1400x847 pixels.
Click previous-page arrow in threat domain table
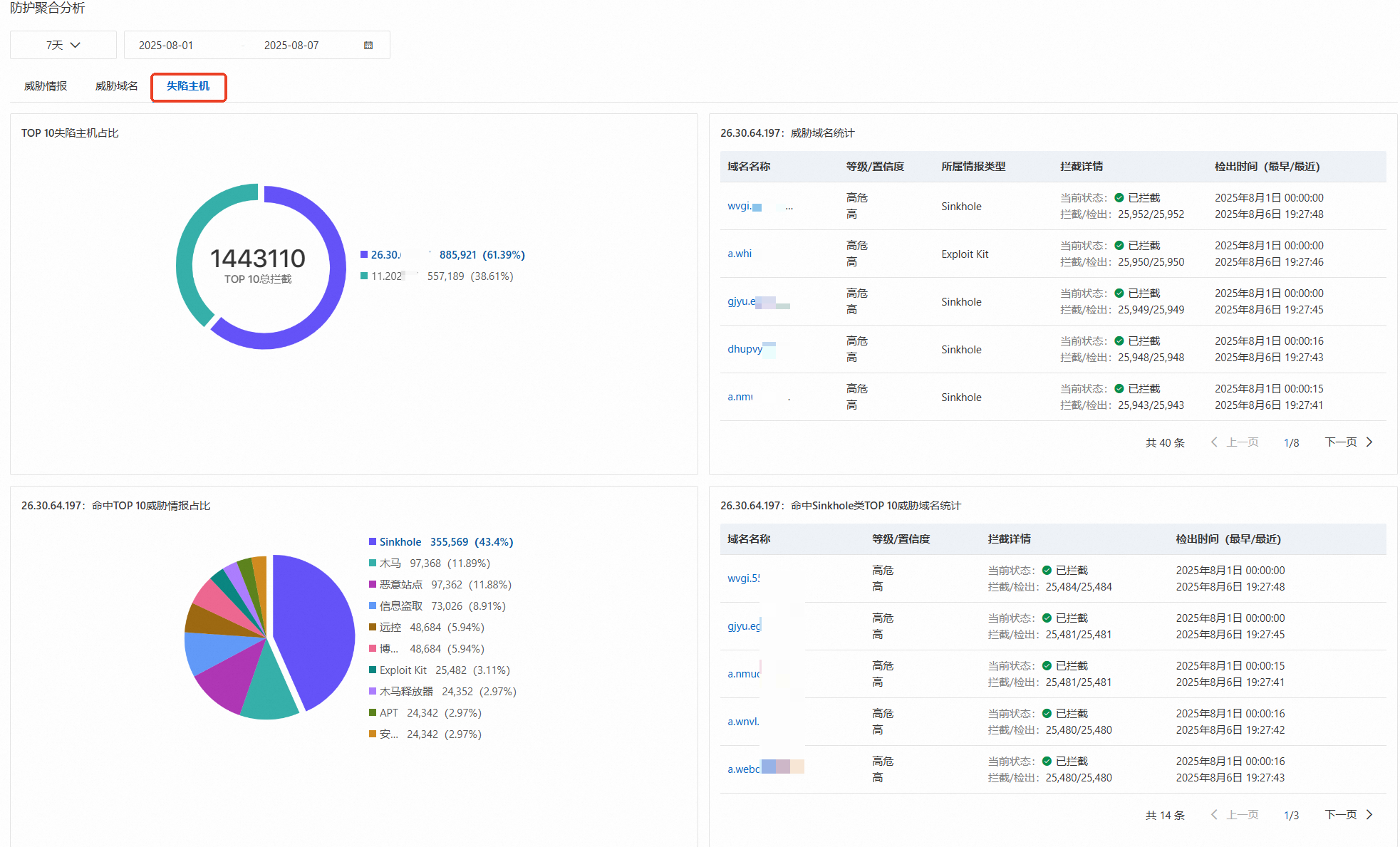click(x=1214, y=442)
